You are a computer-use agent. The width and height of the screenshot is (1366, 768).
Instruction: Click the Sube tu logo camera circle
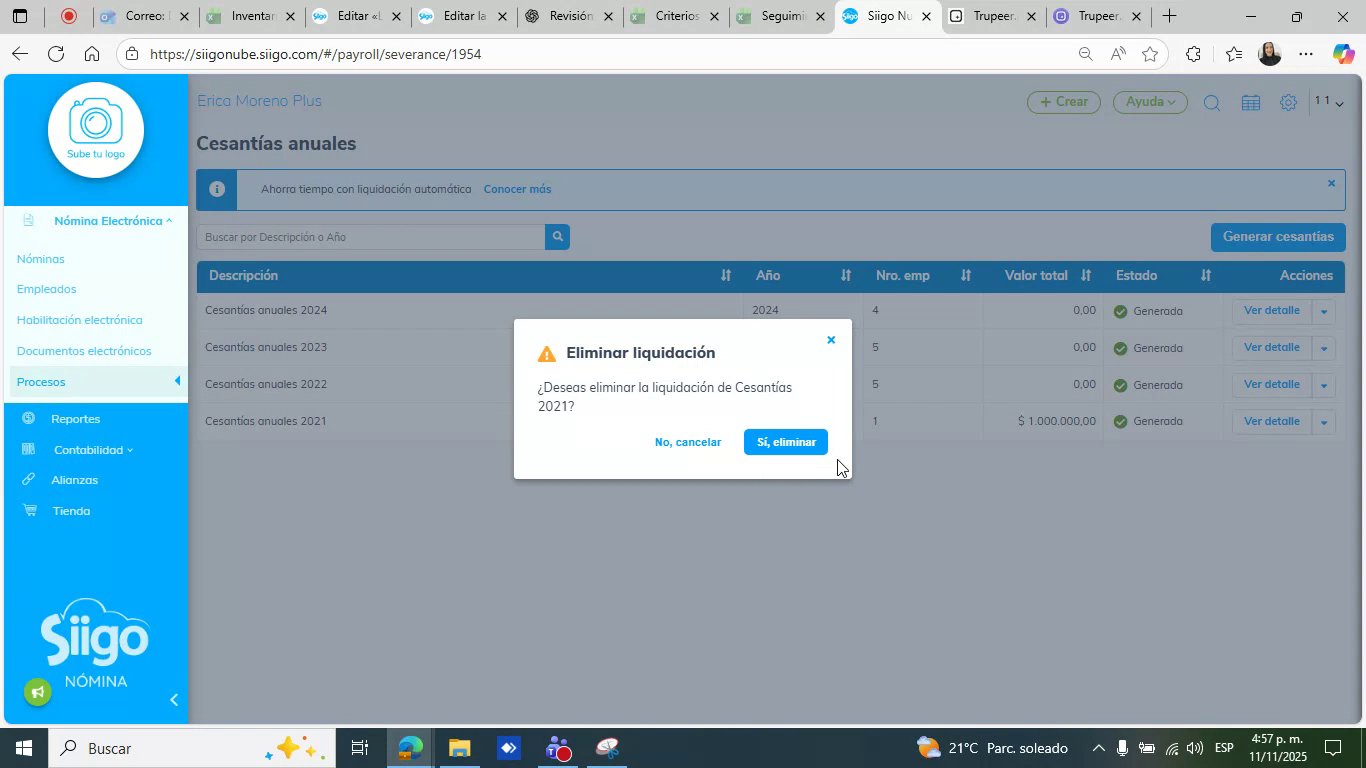point(96,130)
